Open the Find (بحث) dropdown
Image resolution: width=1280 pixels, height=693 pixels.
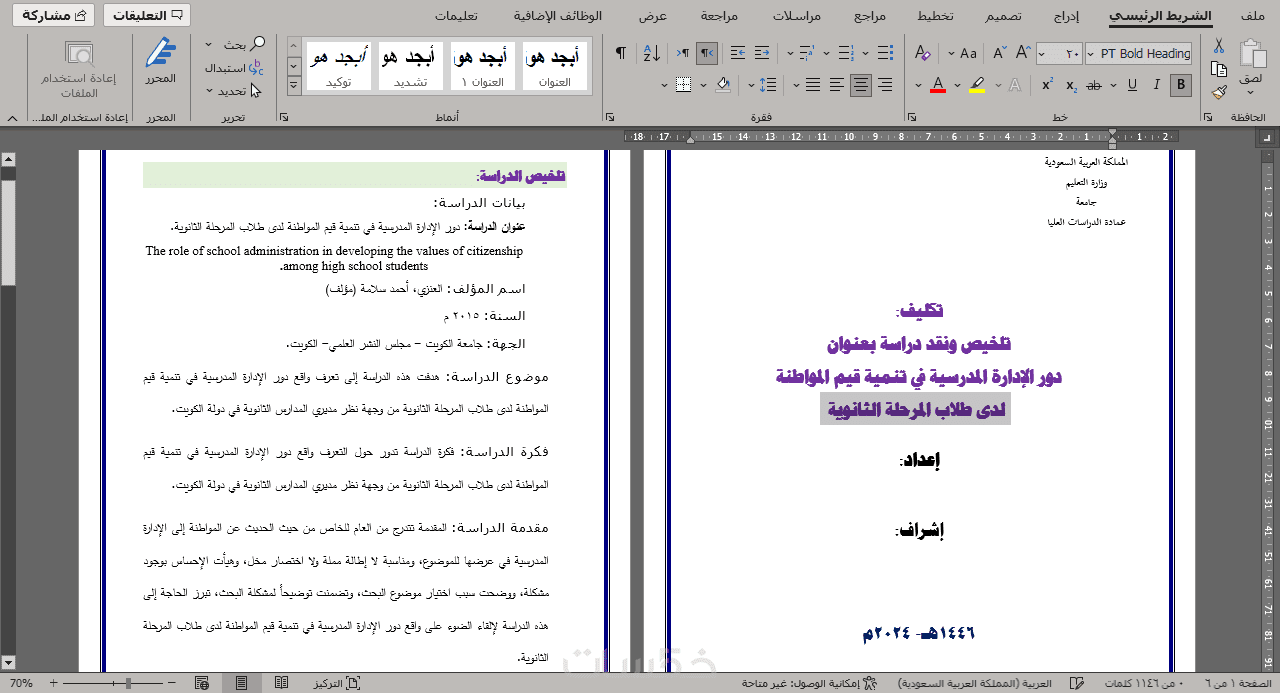pyautogui.click(x=209, y=45)
